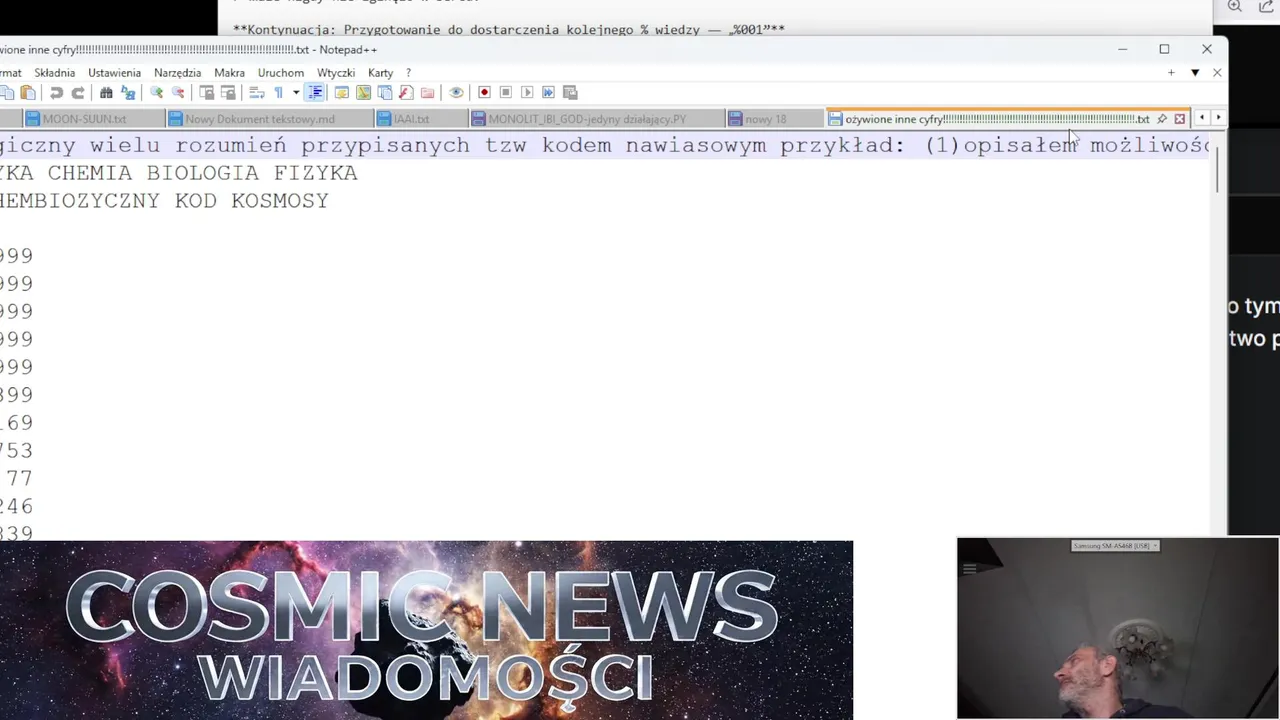Screen dimensions: 1280x720
Task: Open the user defined language icon
Action: click(x=342, y=93)
